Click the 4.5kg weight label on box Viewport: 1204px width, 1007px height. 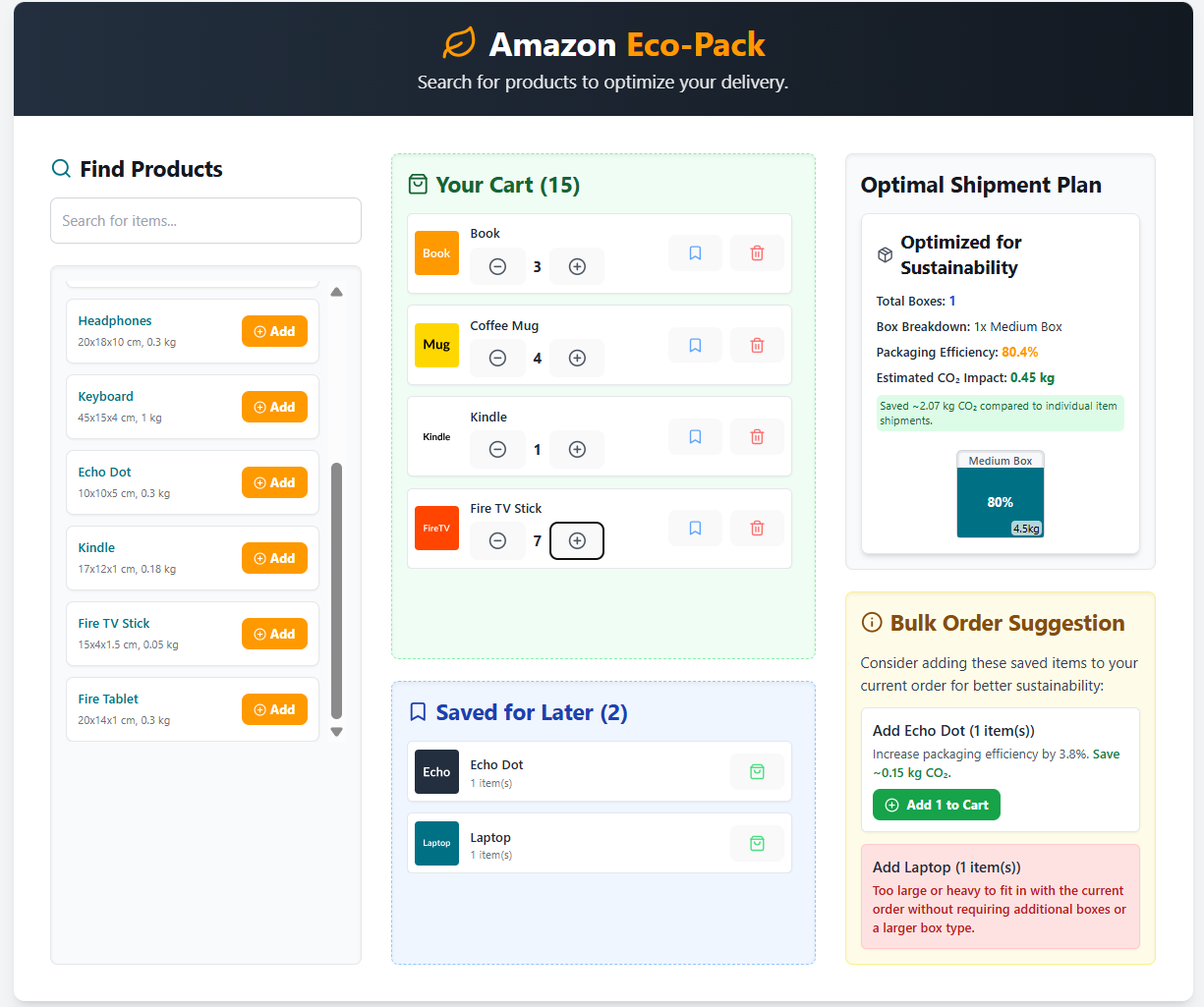[x=1026, y=529]
